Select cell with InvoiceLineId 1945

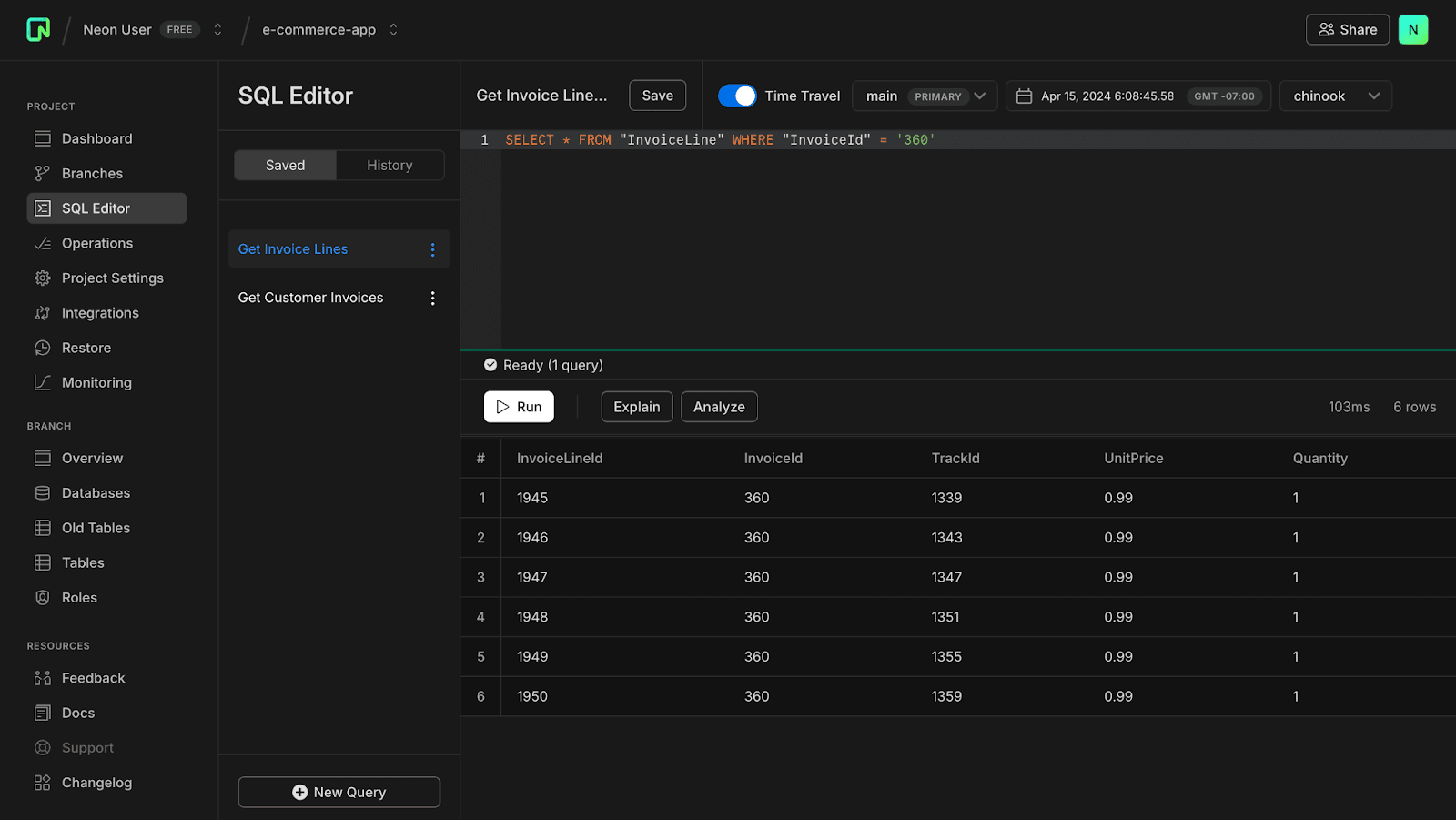coord(532,498)
